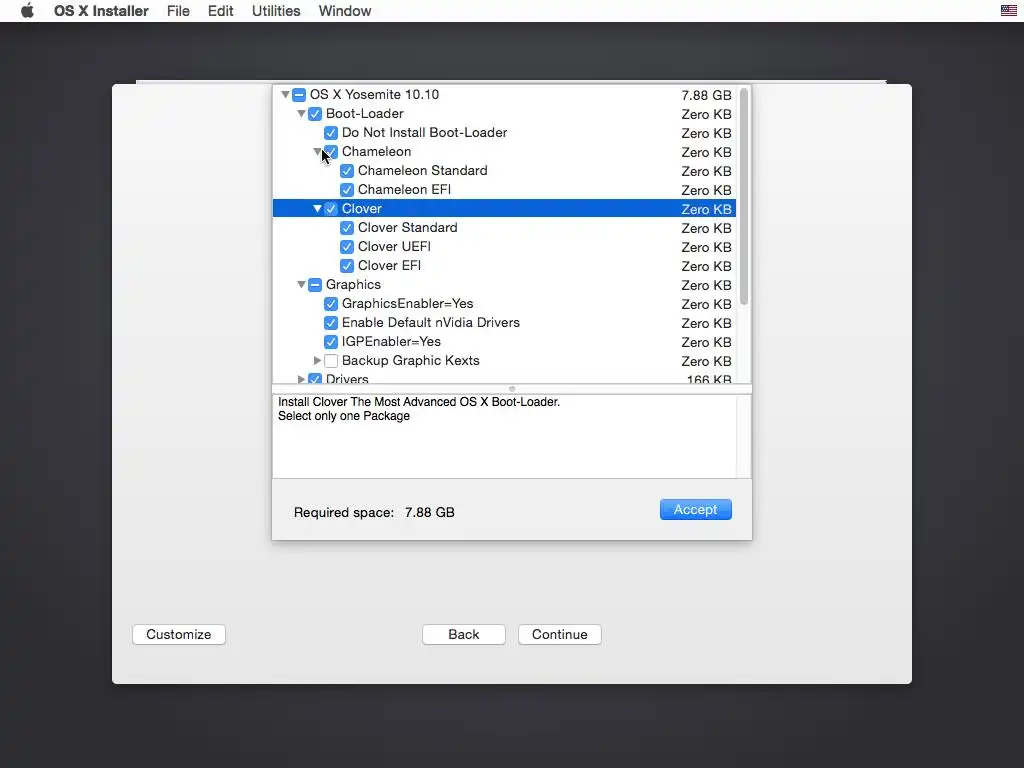Screen dimensions: 1024x768
Task: Collapse the Graphics group
Action: point(301,285)
